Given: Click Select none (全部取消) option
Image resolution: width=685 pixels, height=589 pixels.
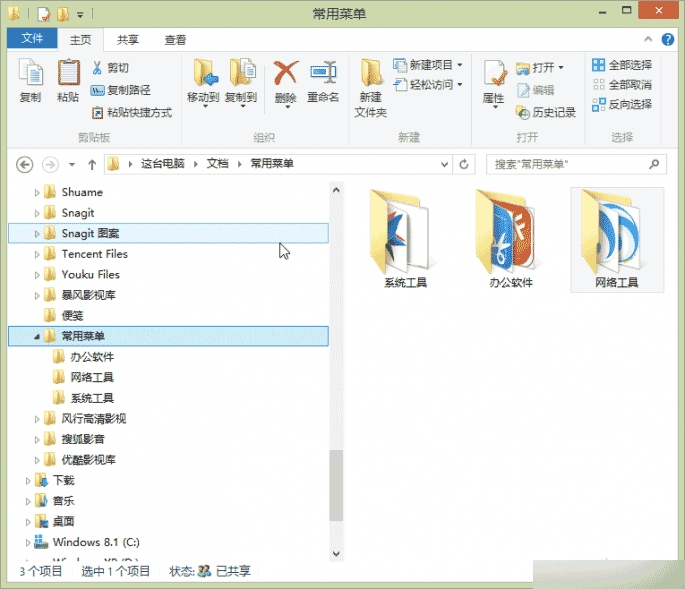Looking at the screenshot, I should [622, 84].
